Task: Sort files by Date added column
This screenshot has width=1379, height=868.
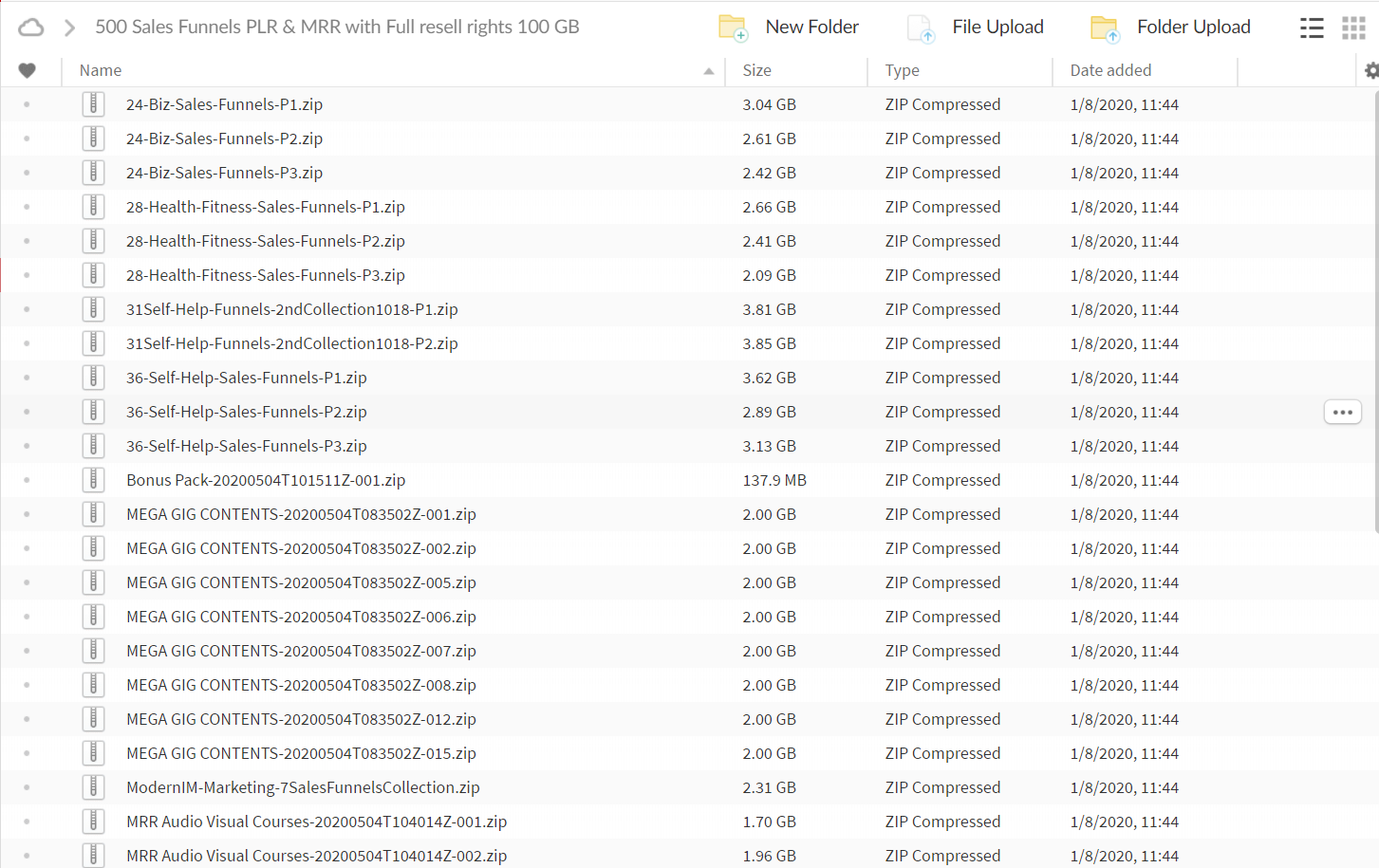Action: [1110, 70]
